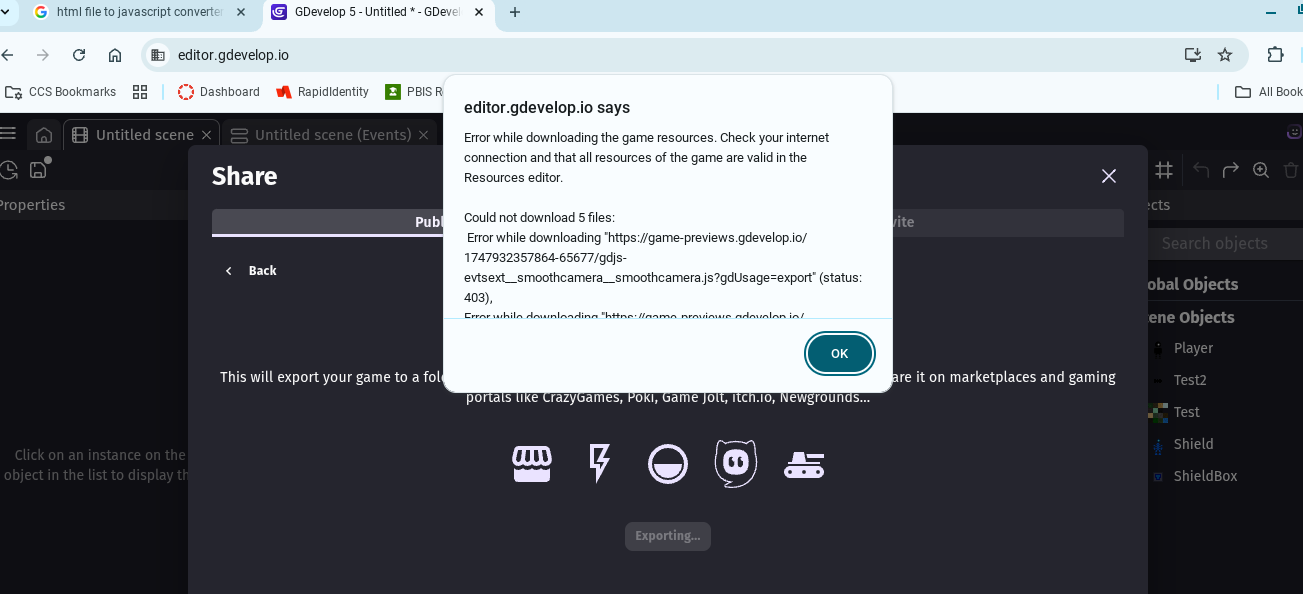This screenshot has height=594, width=1303.
Task: Close the GDevelop 5 browser tab
Action: click(481, 12)
